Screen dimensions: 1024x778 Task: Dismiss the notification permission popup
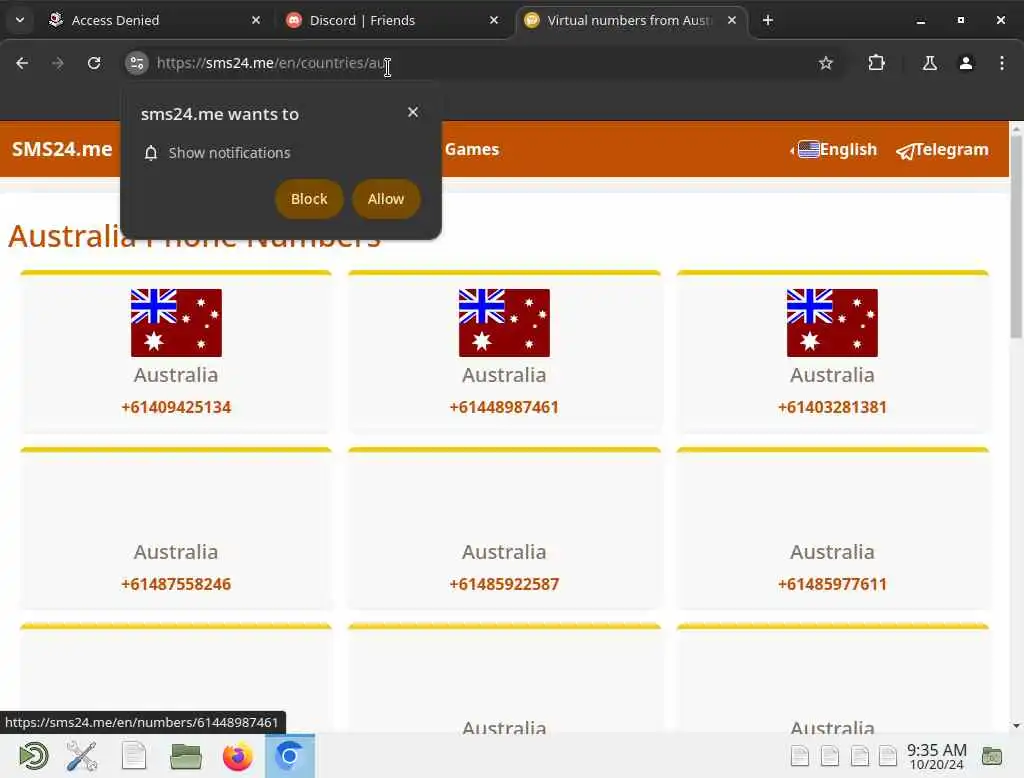click(413, 112)
